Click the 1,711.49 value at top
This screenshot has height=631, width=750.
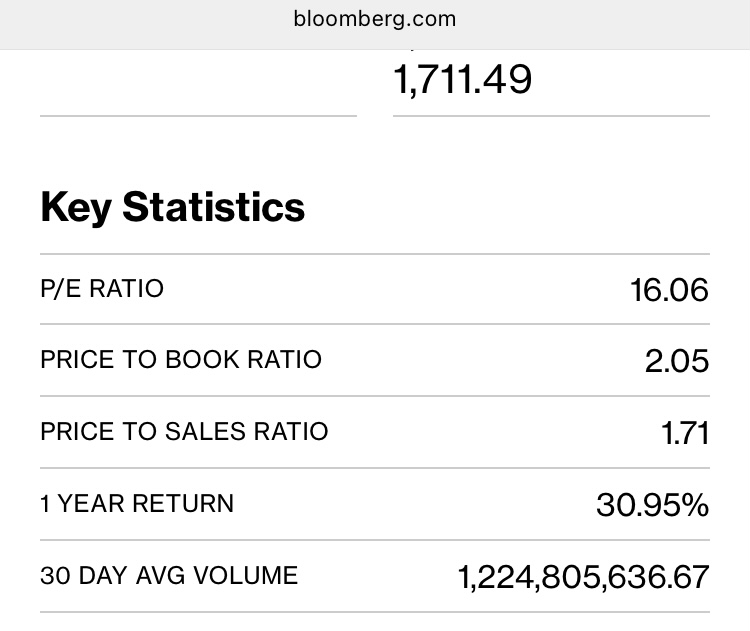click(464, 79)
